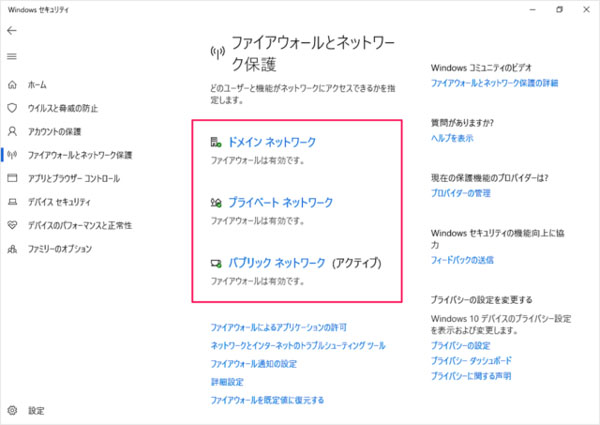This screenshot has height=425, width=600.
Task: Click the (アクティブ) label beside public network
Action: point(356,263)
